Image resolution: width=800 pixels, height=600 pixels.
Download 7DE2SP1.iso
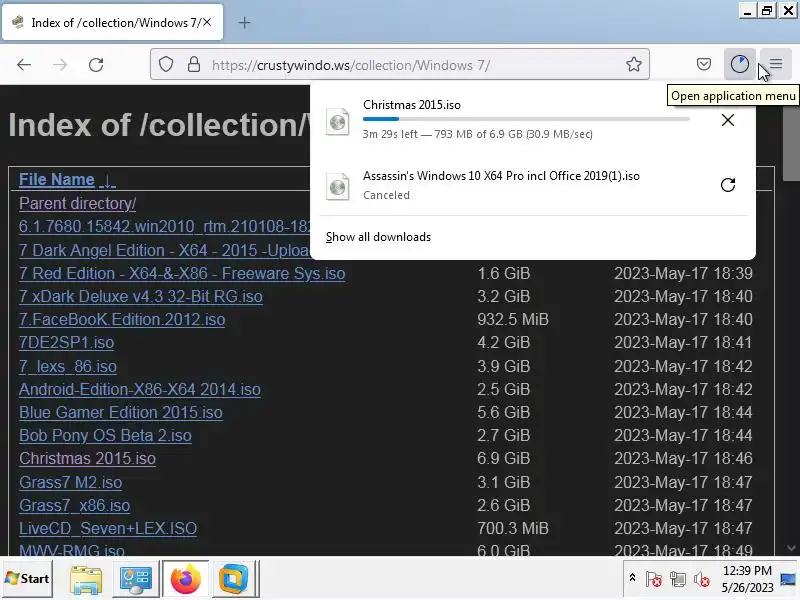point(66,342)
